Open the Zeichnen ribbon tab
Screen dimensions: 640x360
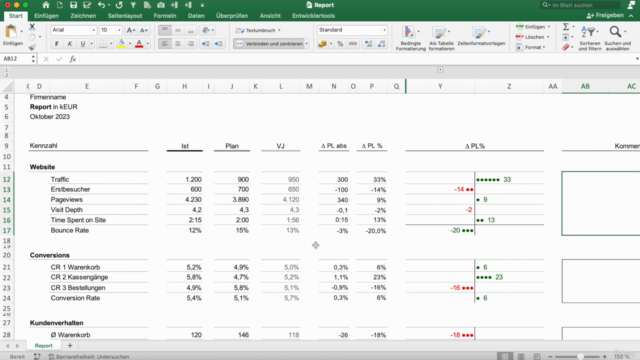click(83, 16)
